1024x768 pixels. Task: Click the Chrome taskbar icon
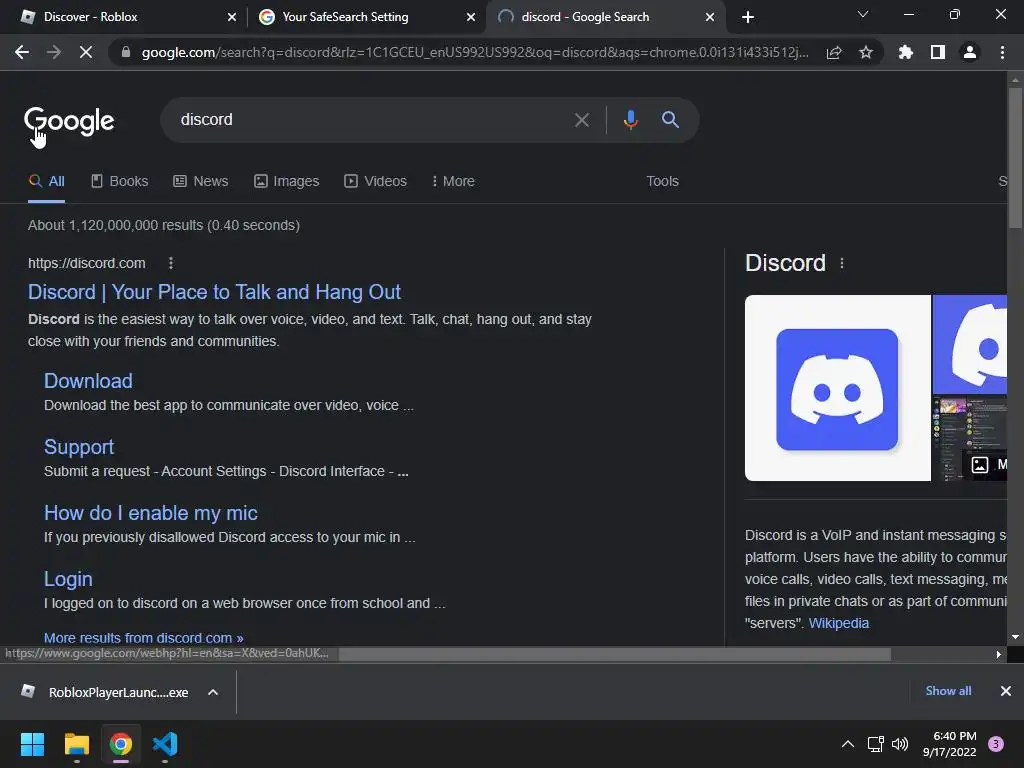[120, 744]
